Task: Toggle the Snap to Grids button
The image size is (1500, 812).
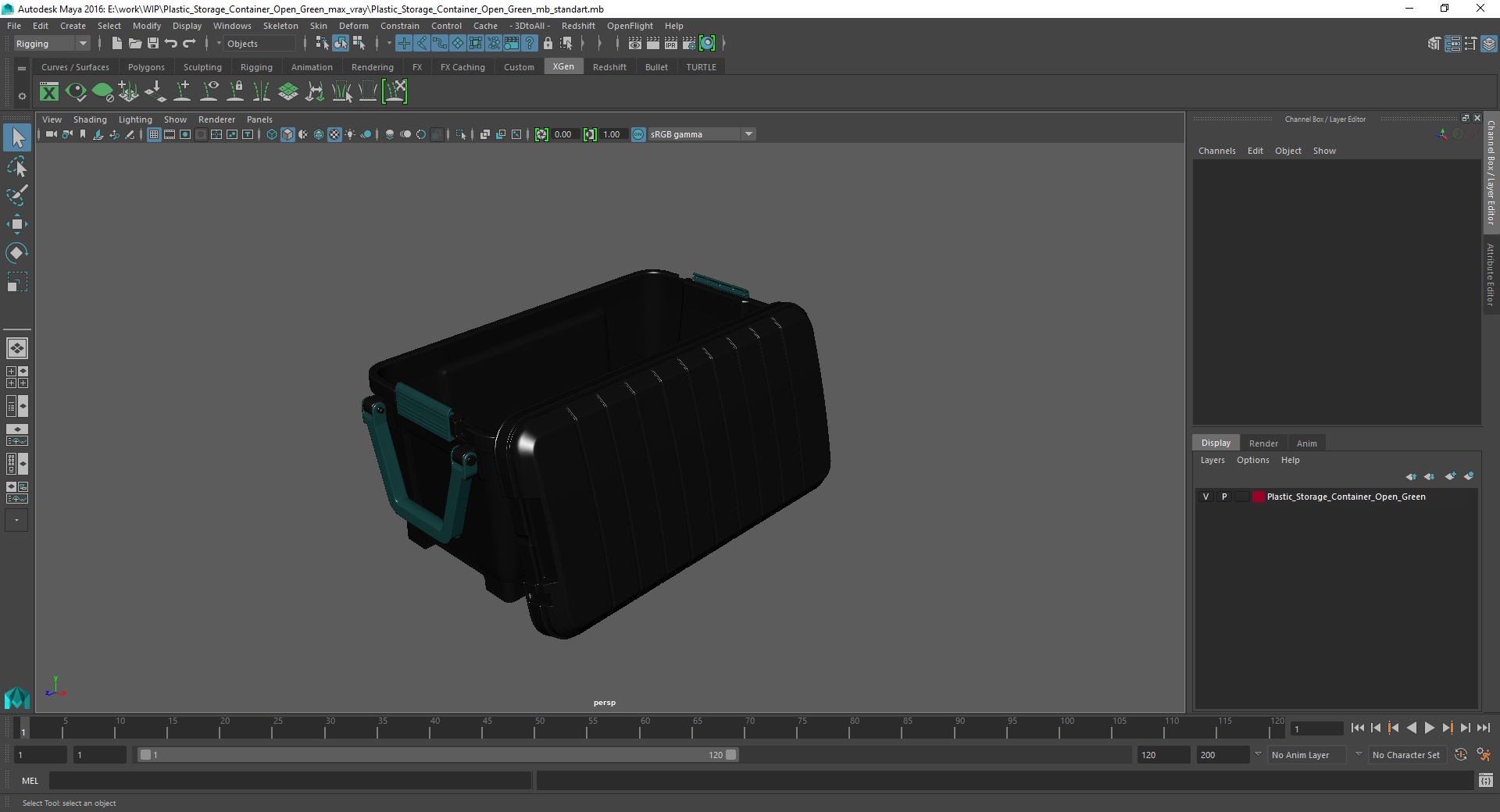Action: tap(403, 44)
